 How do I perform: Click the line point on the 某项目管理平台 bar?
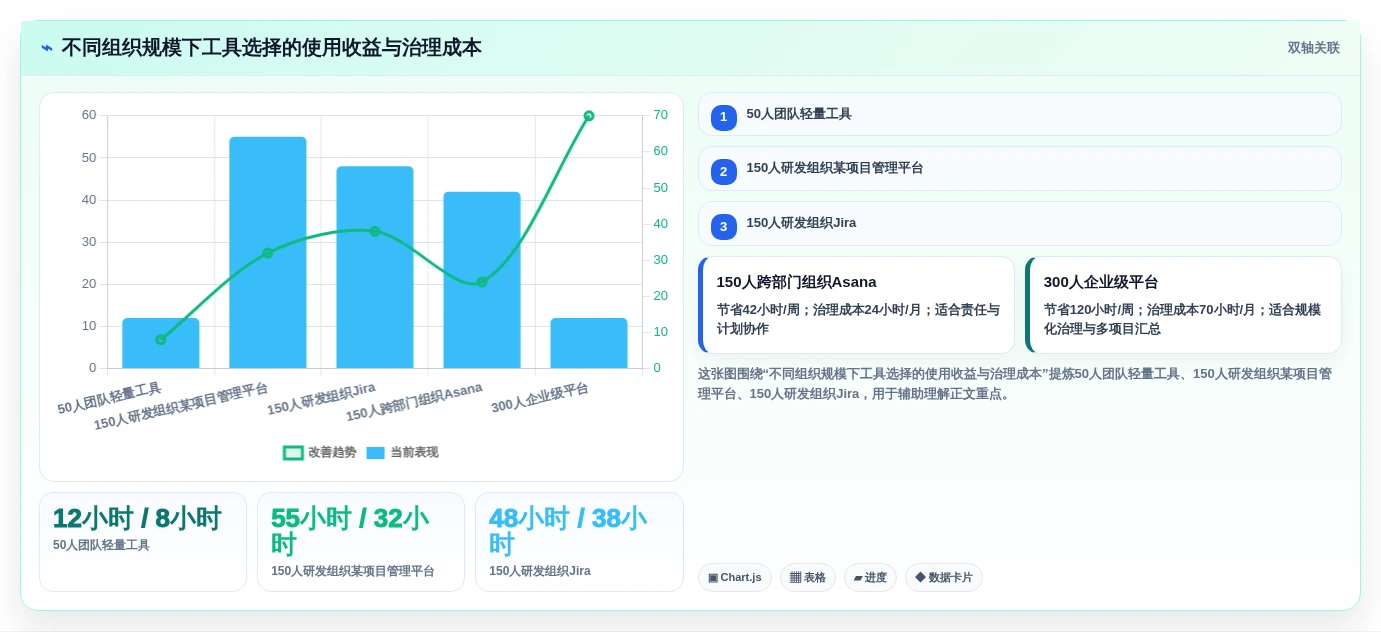(x=268, y=253)
